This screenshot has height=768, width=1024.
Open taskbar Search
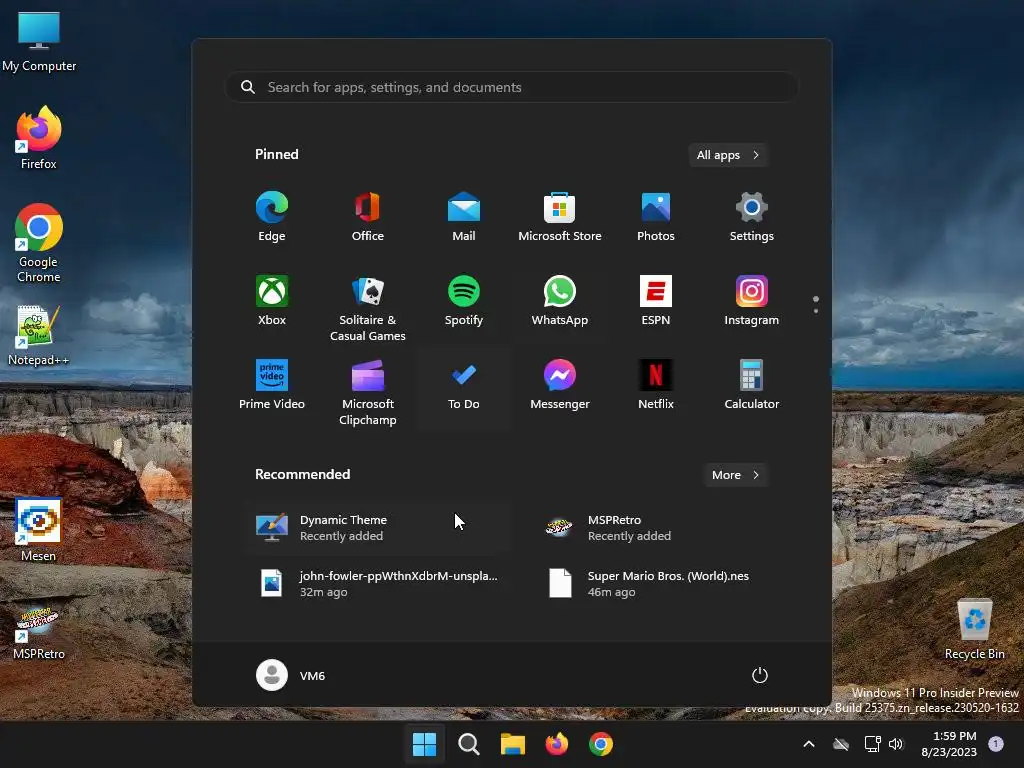tap(468, 744)
